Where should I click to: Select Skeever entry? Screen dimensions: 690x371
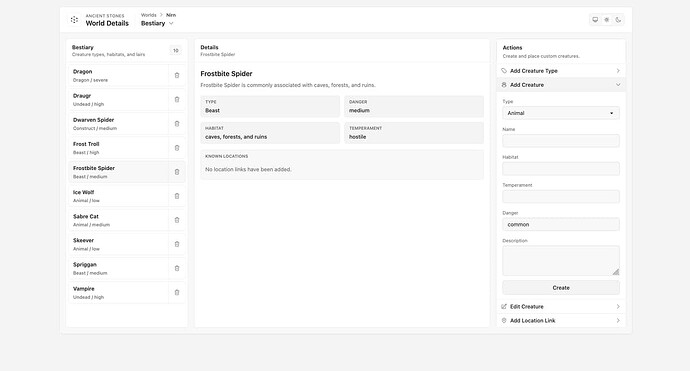coord(118,244)
